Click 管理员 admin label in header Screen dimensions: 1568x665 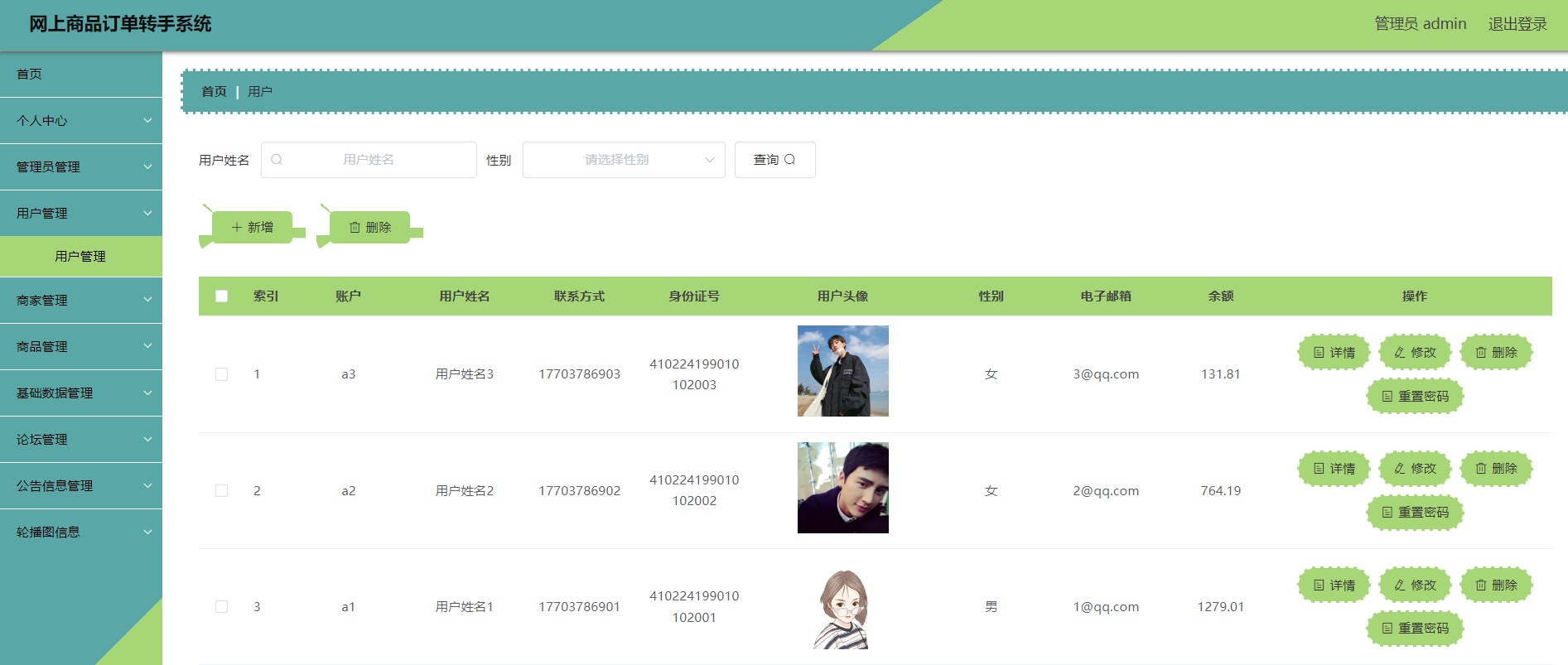1421,24
